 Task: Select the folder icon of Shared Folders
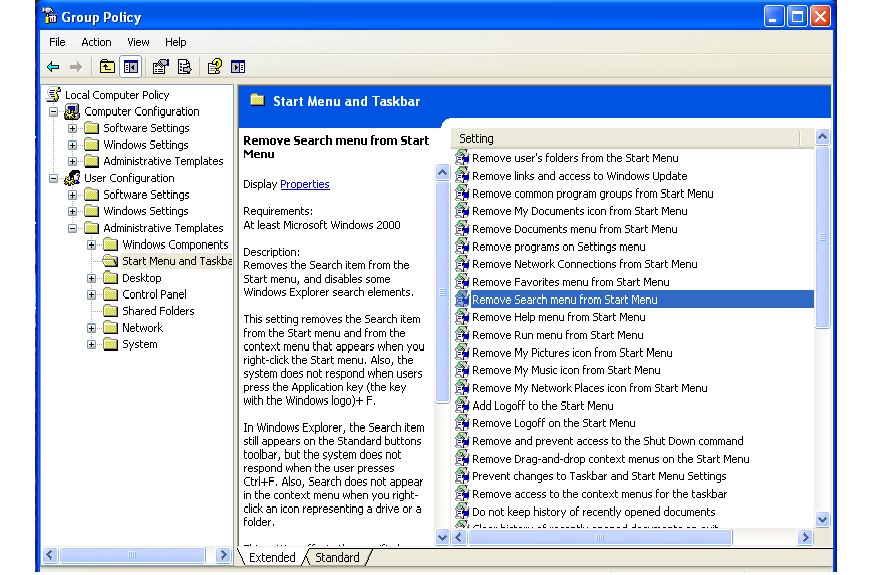(x=111, y=310)
